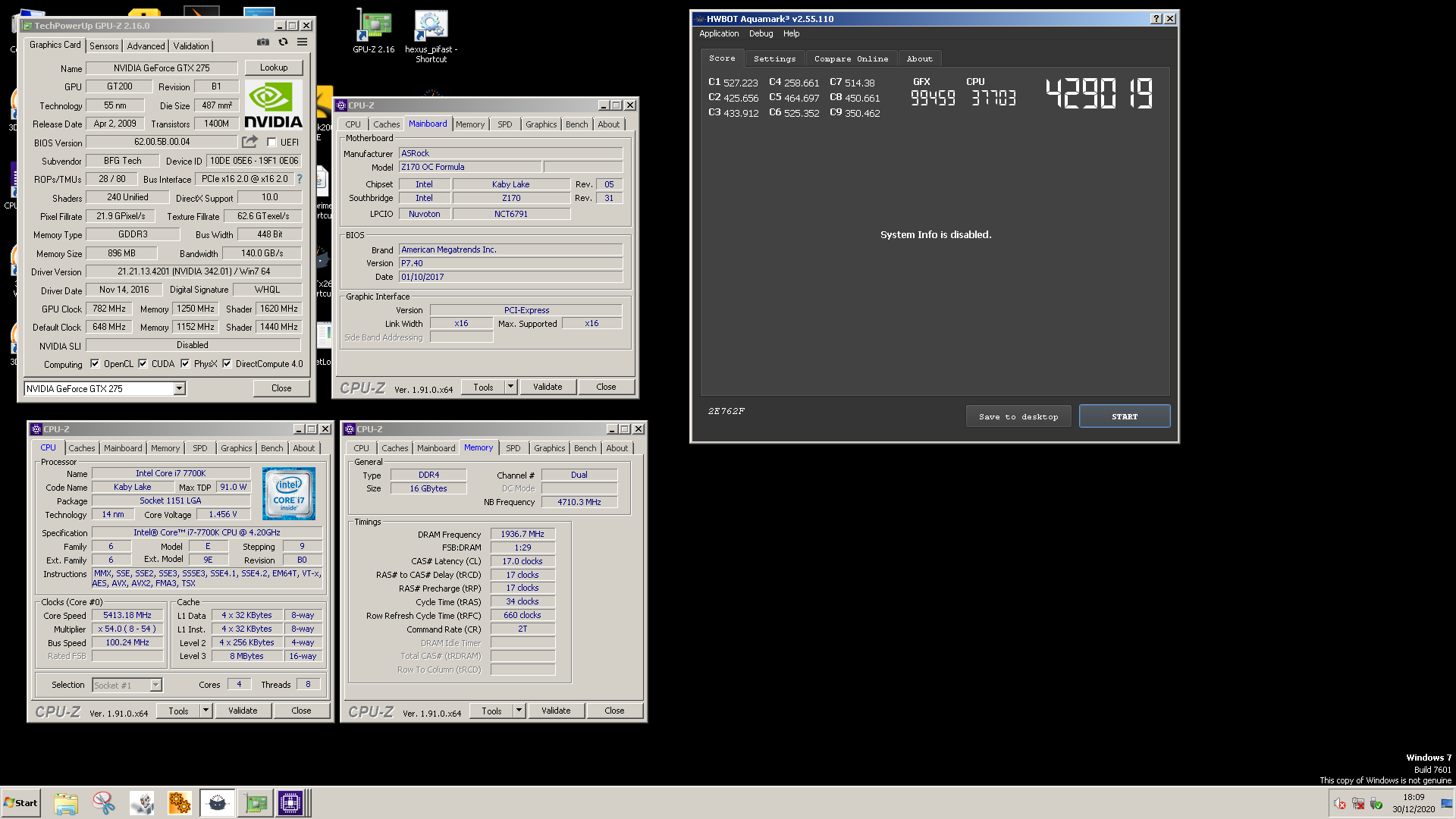Toggle the UEFI checkbox in GPU-Z

click(x=271, y=142)
